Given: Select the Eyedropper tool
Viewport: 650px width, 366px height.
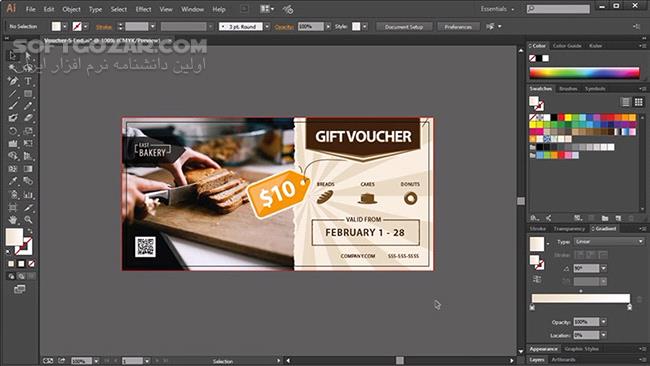Looking at the screenshot, I should tap(13, 182).
